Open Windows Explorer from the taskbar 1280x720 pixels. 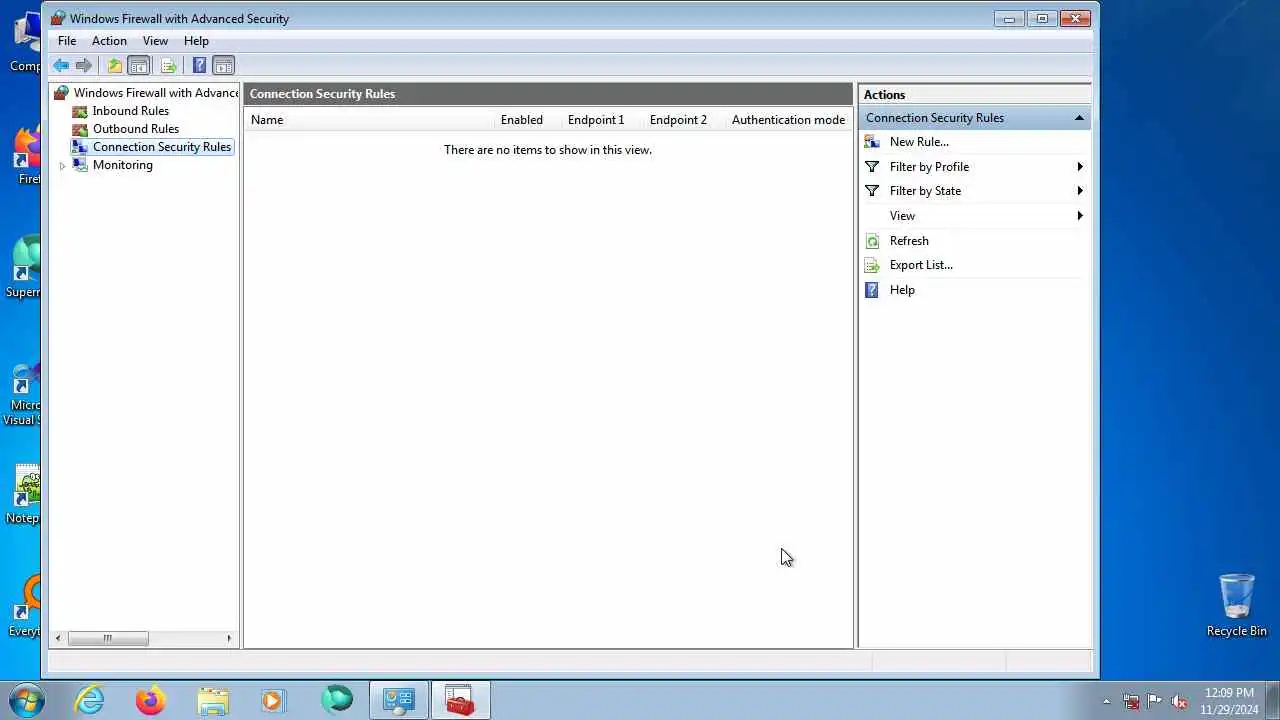pos(213,700)
